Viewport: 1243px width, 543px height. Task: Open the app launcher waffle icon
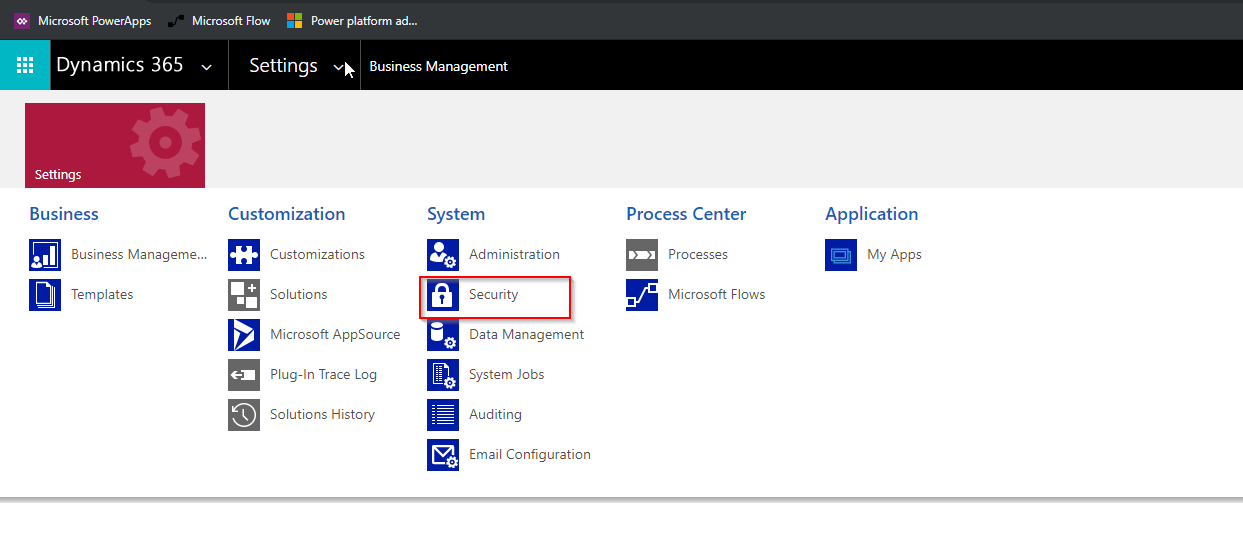(x=25, y=66)
